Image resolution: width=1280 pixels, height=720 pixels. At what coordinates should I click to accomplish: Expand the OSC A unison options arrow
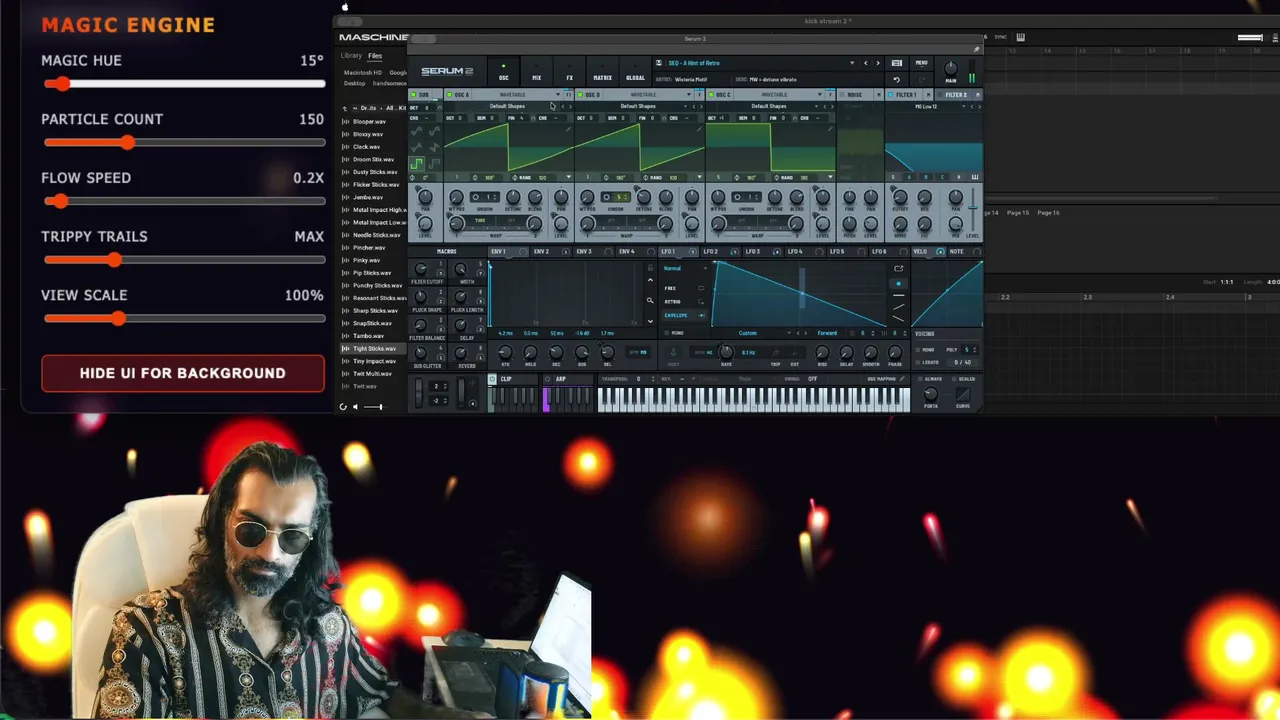pyautogui.click(x=568, y=177)
